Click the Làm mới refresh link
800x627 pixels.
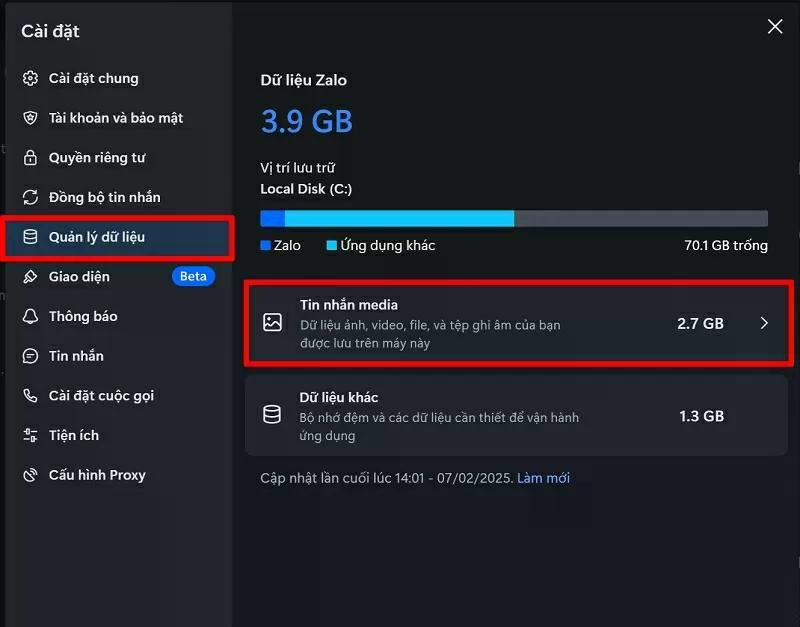[543, 478]
